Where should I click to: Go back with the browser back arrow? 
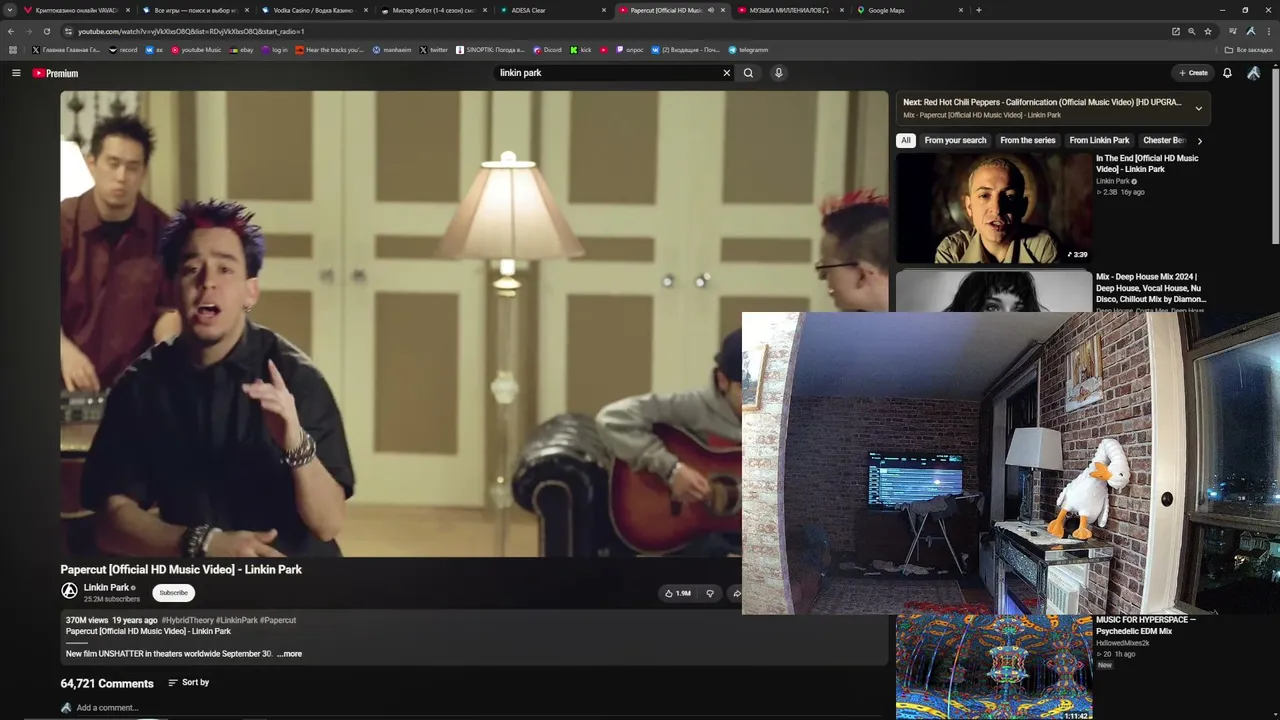tap(11, 31)
